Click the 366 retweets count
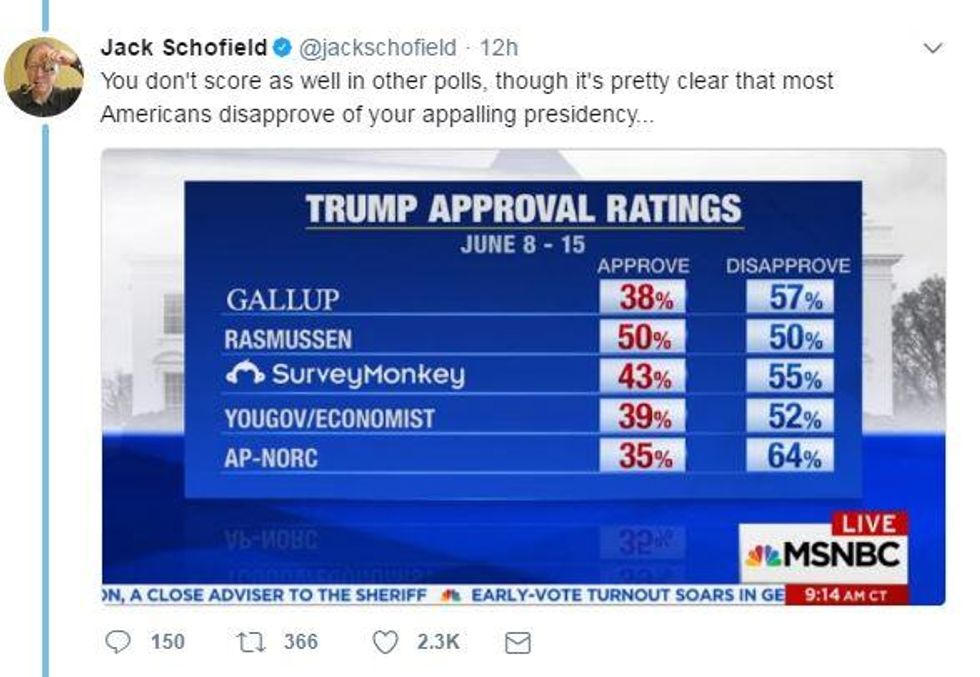This screenshot has height=677, width=980. [300, 642]
